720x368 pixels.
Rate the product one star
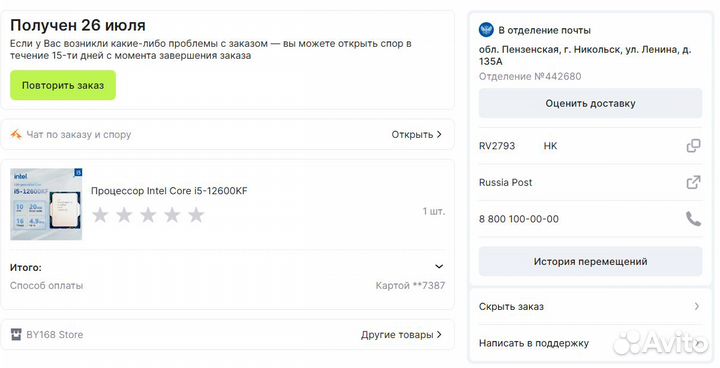pyautogui.click(x=100, y=215)
